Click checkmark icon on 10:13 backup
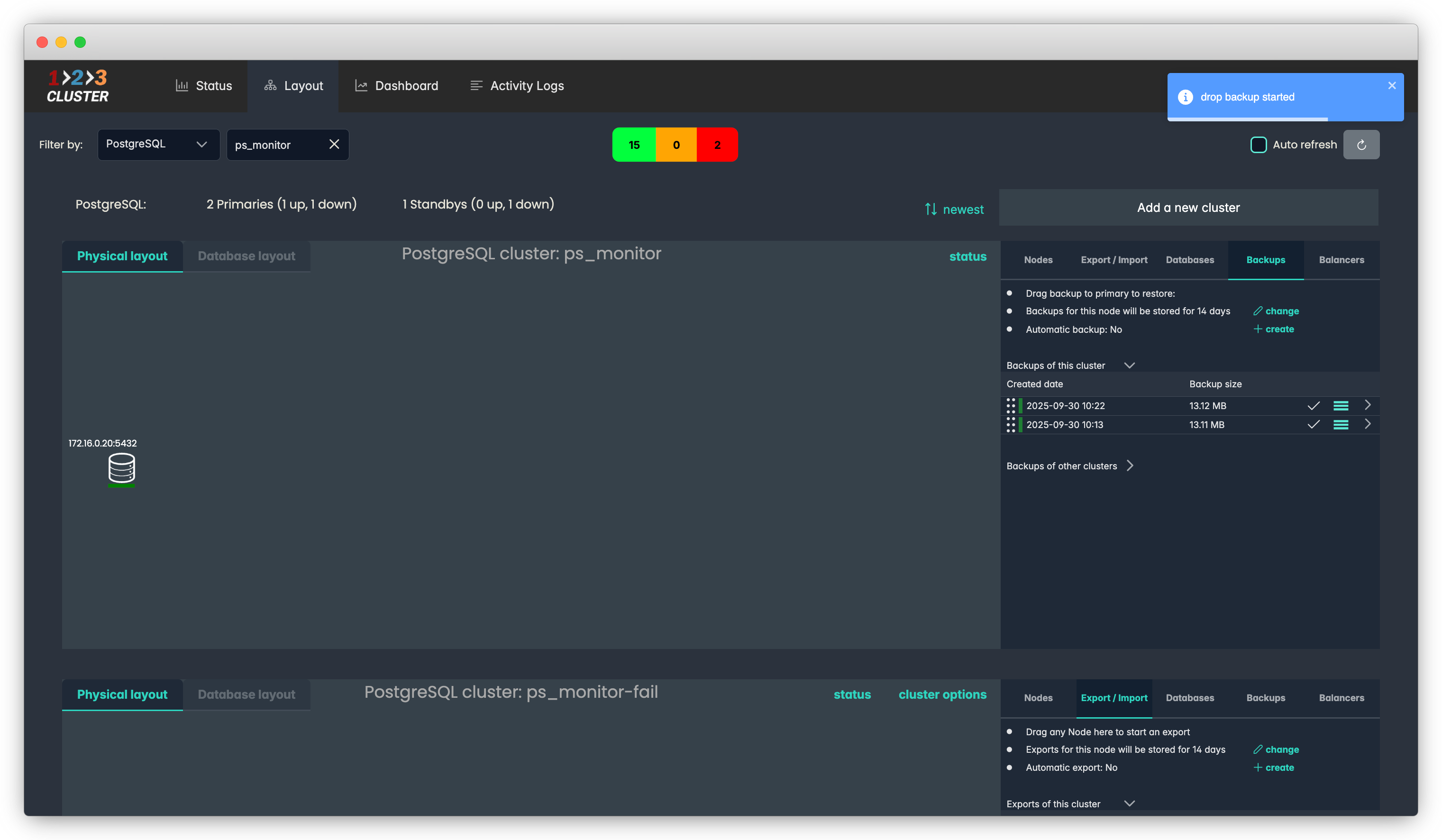1442x840 pixels. [1313, 425]
